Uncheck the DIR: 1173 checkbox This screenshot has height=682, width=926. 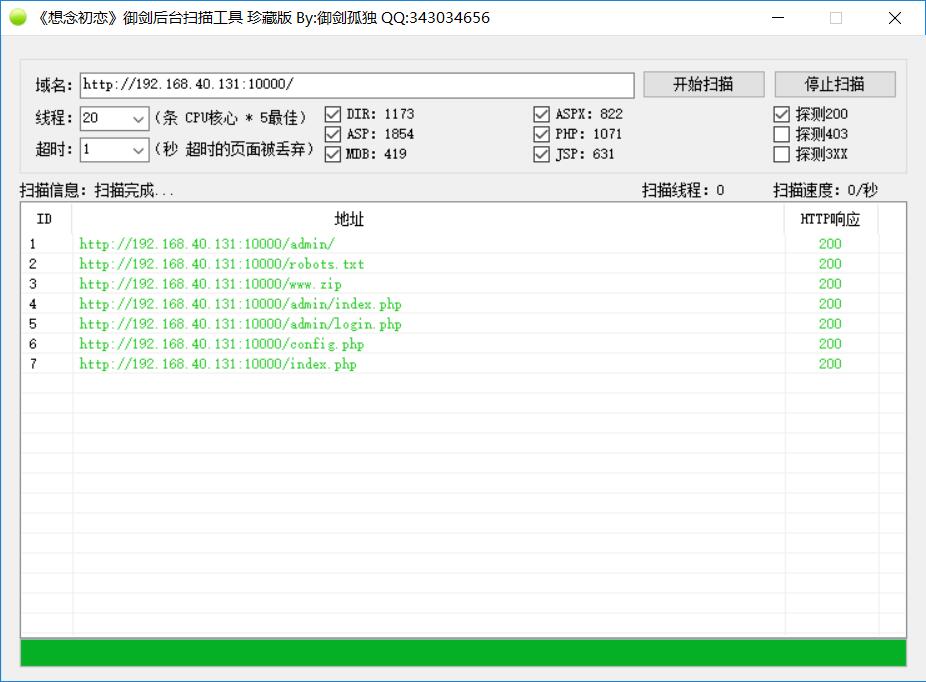333,114
